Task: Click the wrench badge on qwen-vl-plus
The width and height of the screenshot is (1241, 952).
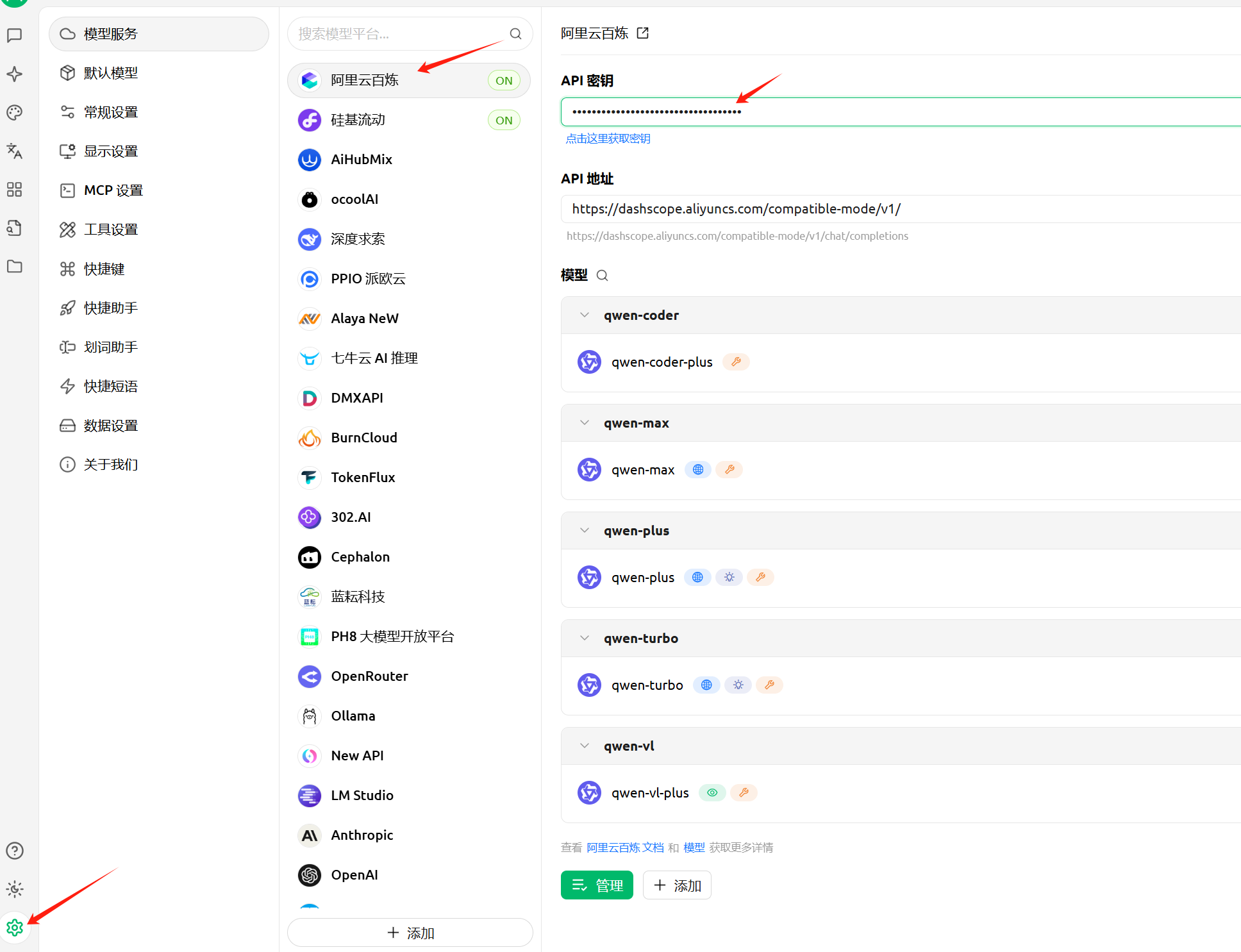Action: point(744,792)
